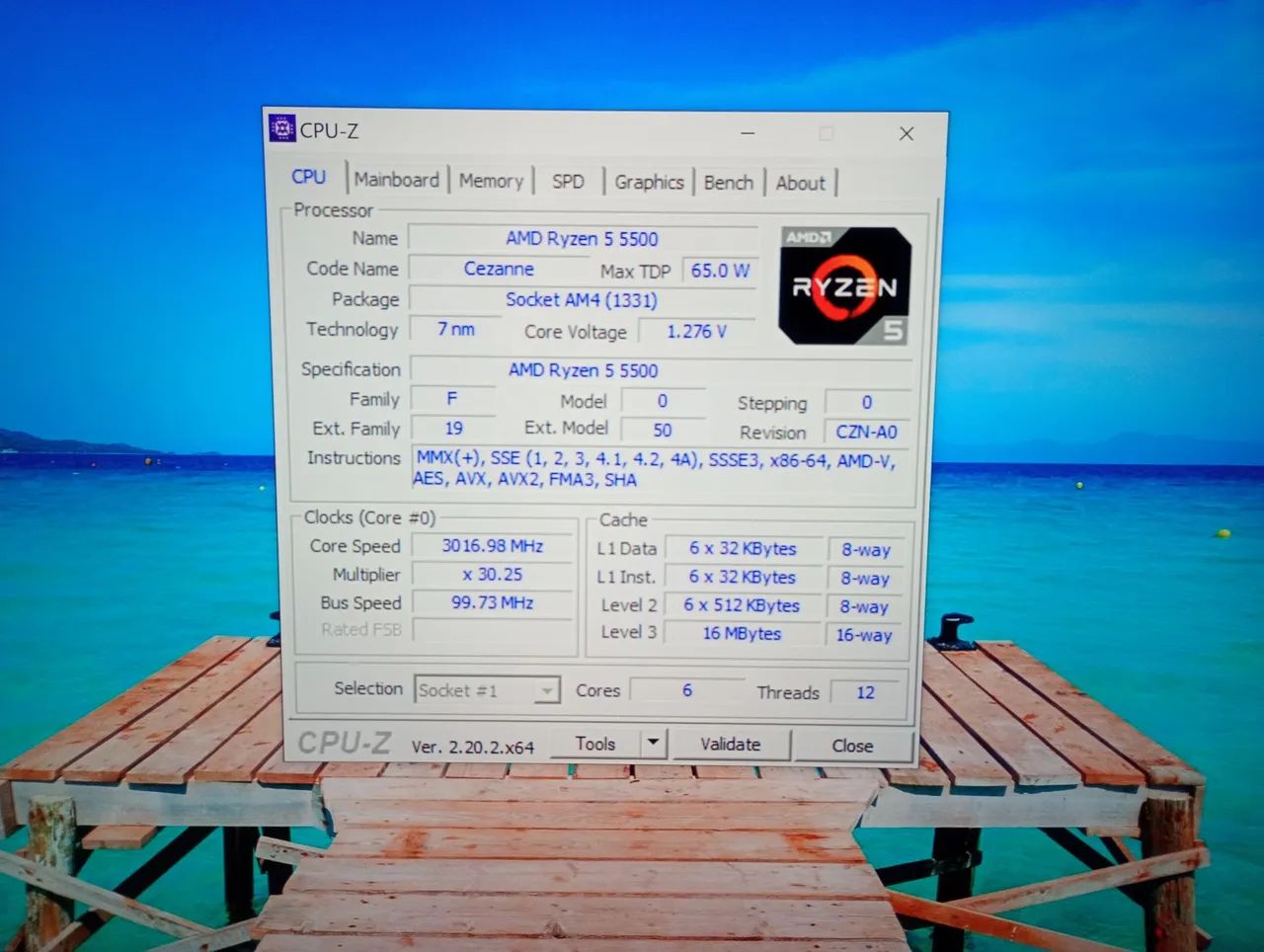
Task: Minimize the CPU-Z window
Action: (748, 132)
